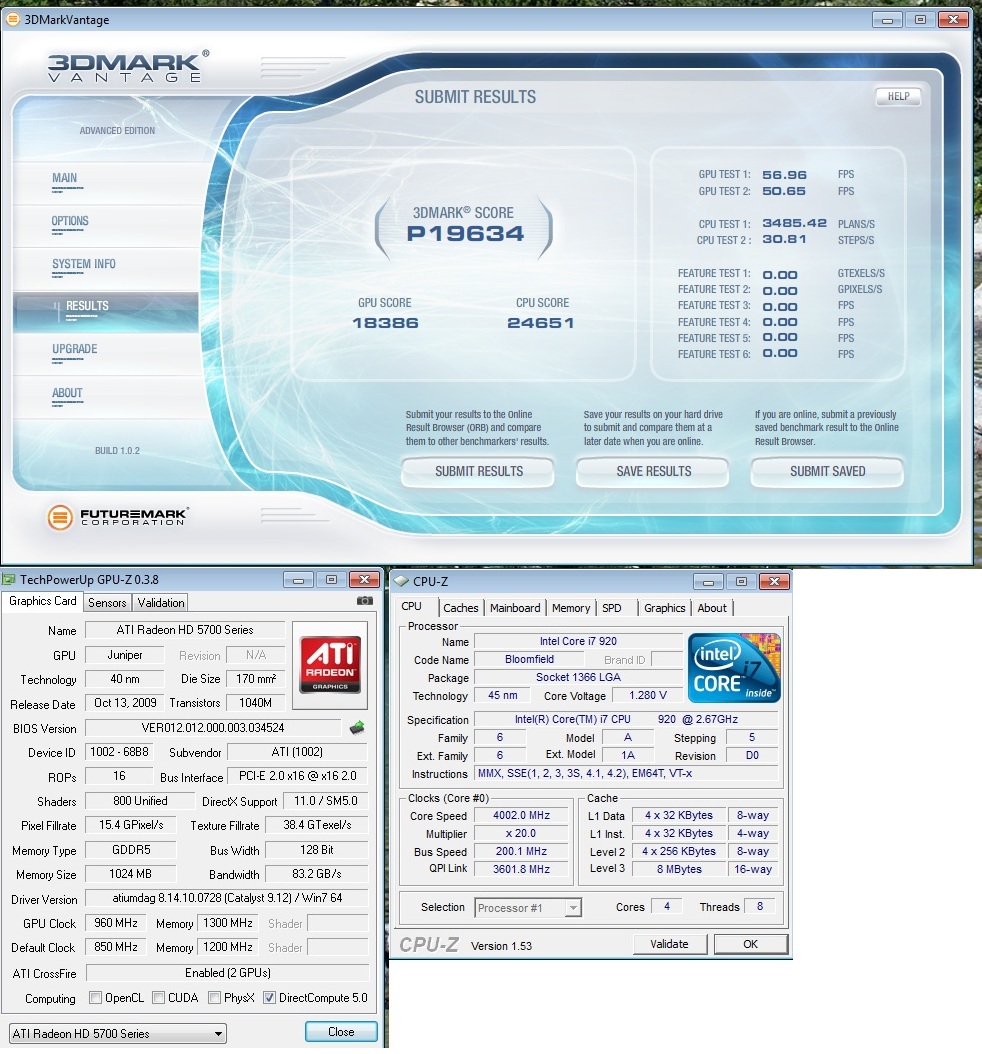Click the Core Speed 4002.0 MHz value
The height and width of the screenshot is (1054, 982).
(522, 815)
